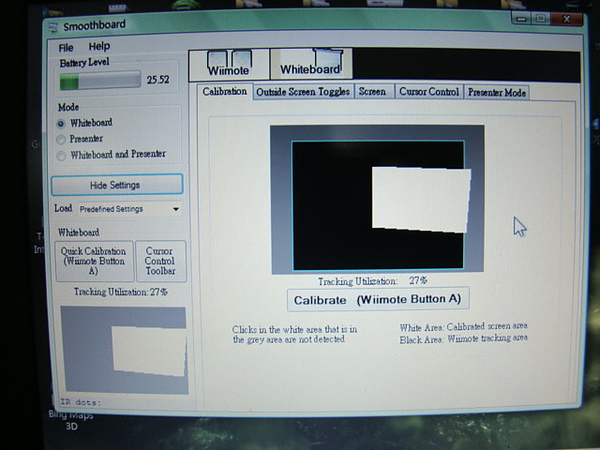
Task: Click sidebar Tracking Utilization: 27% text
Action: point(121,292)
